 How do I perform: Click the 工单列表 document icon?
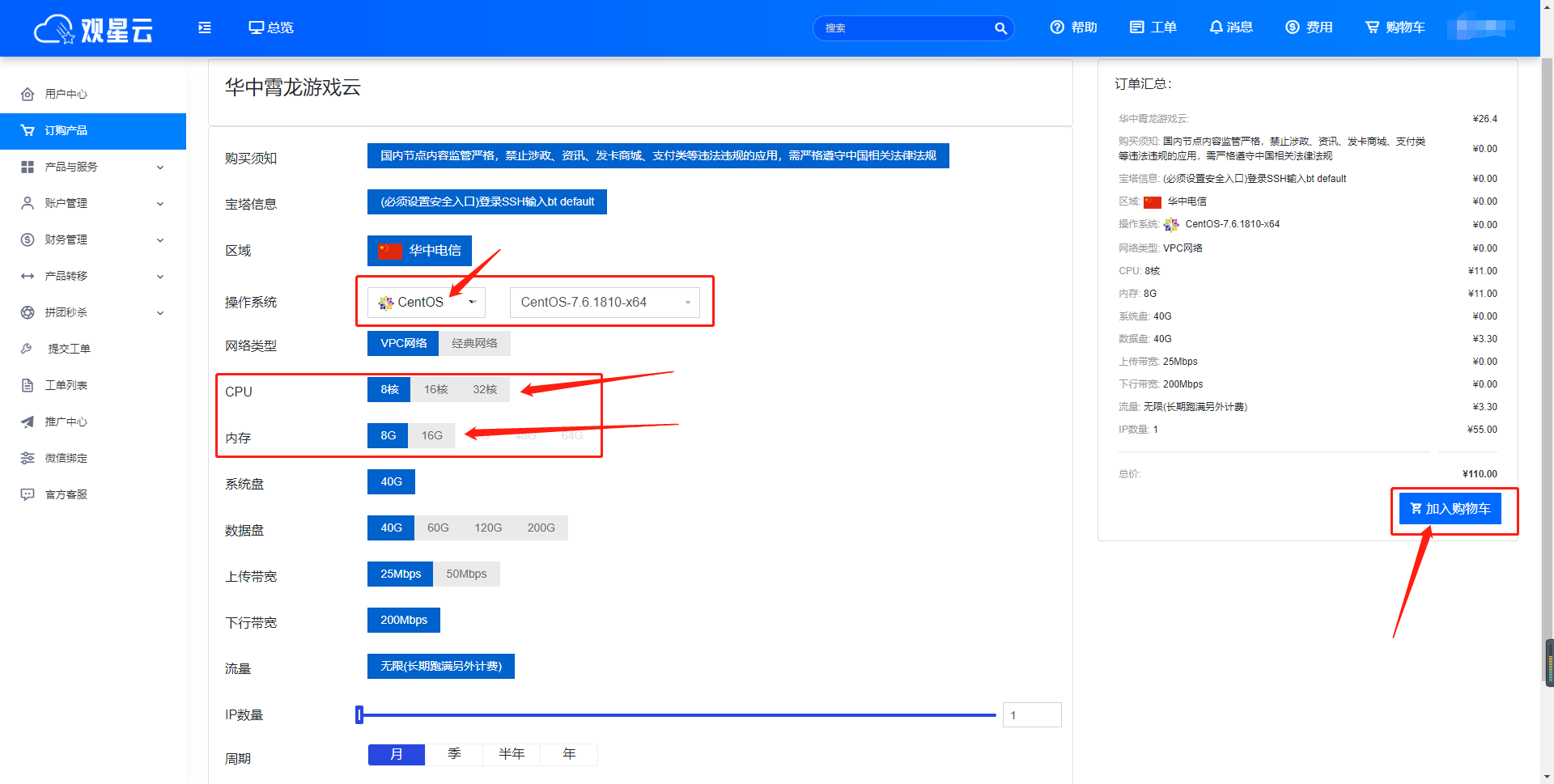pos(28,385)
